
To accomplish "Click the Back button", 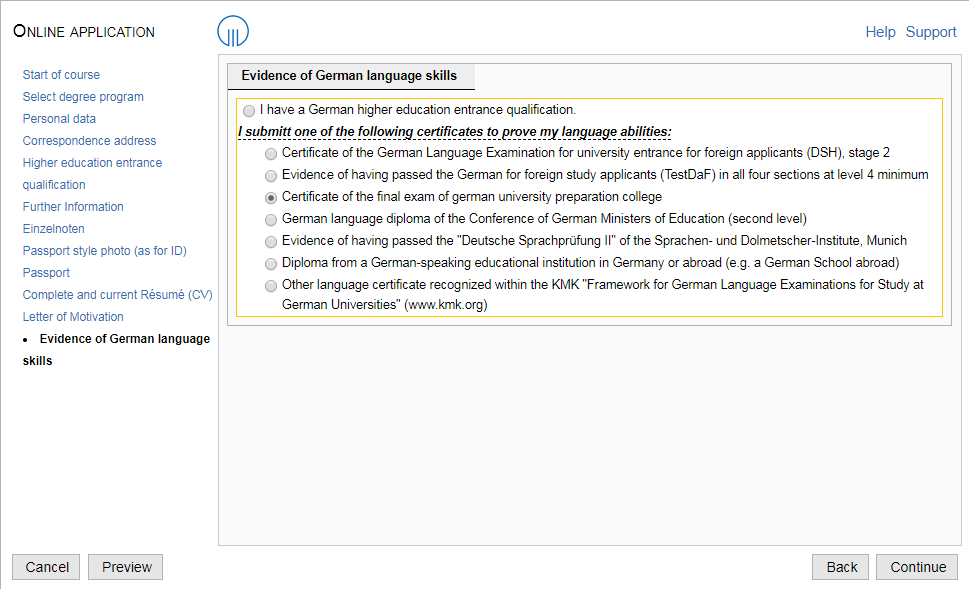I will [840, 567].
